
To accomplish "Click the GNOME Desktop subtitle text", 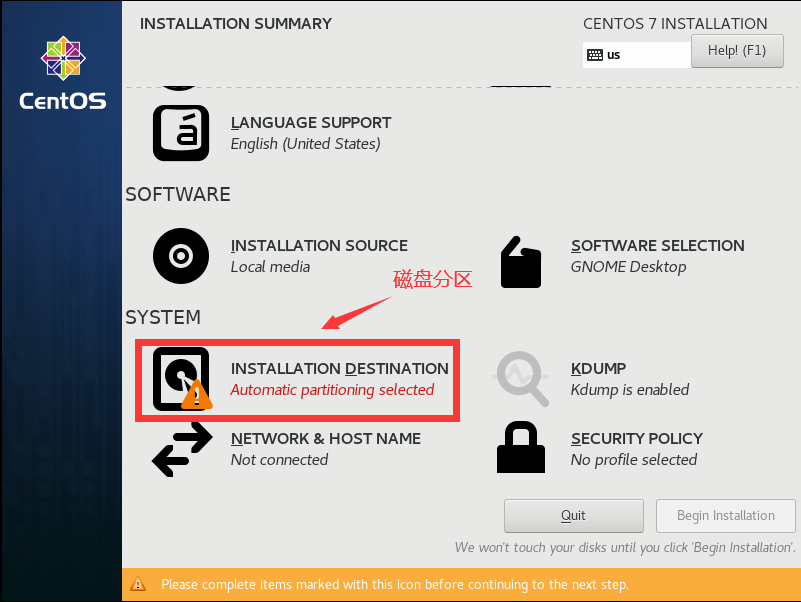I will [629, 267].
